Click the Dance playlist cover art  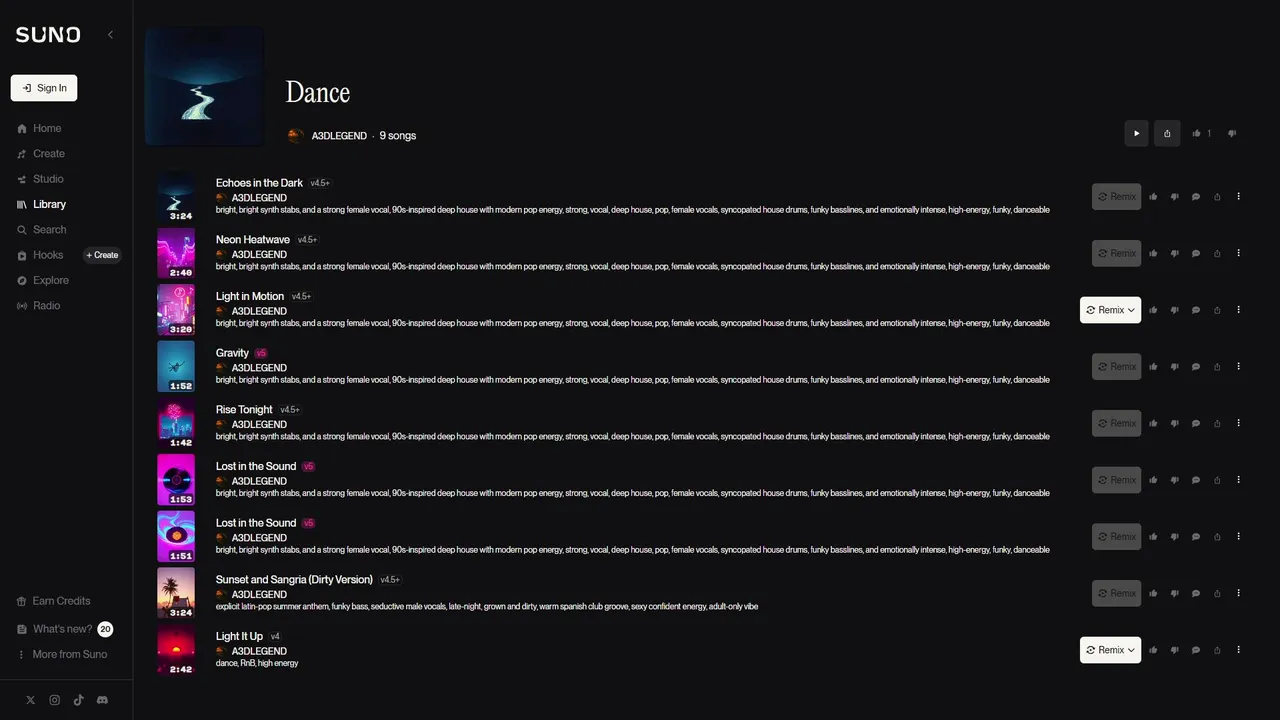point(205,86)
